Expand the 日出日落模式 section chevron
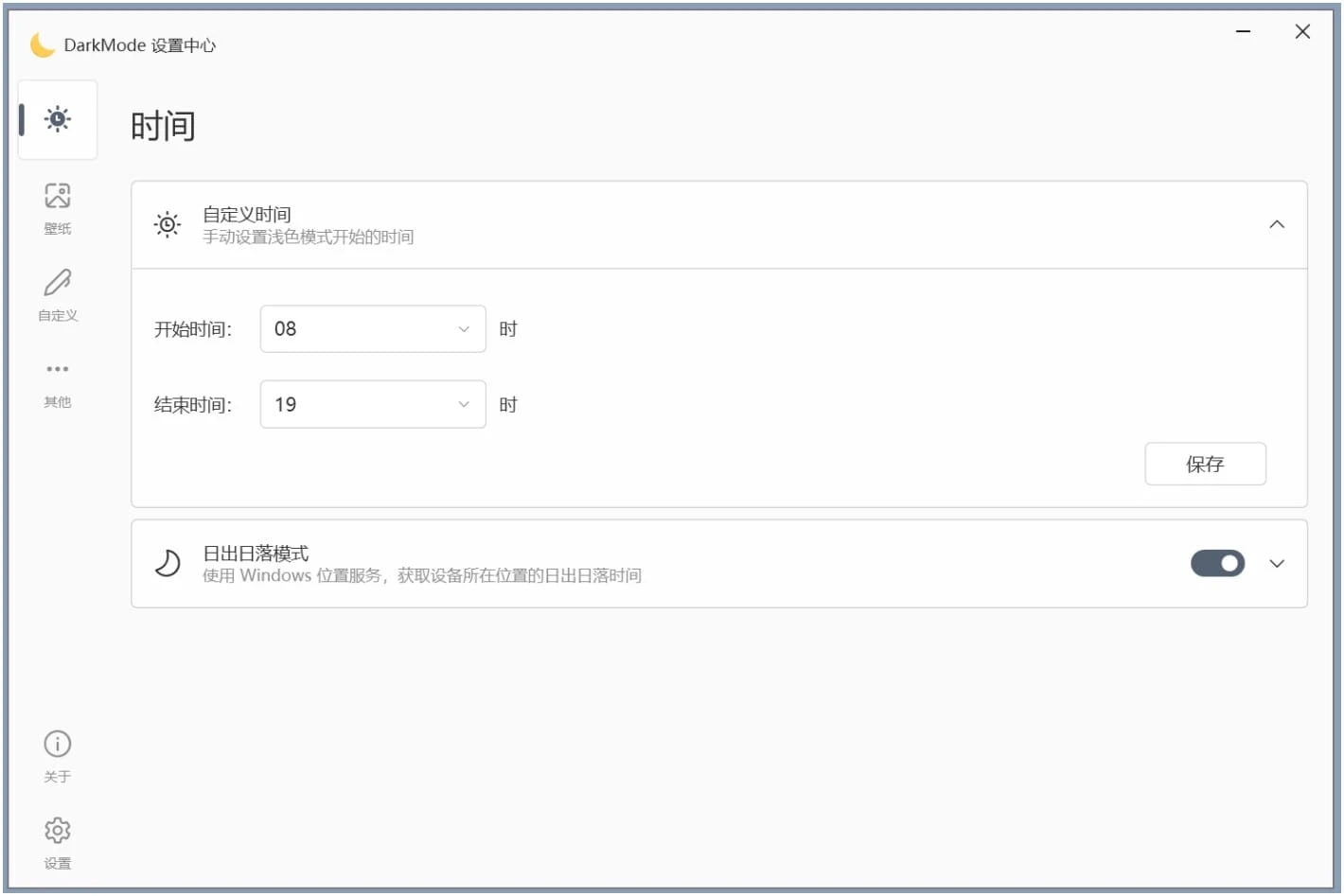Image resolution: width=1344 pixels, height=896 pixels. [x=1277, y=564]
